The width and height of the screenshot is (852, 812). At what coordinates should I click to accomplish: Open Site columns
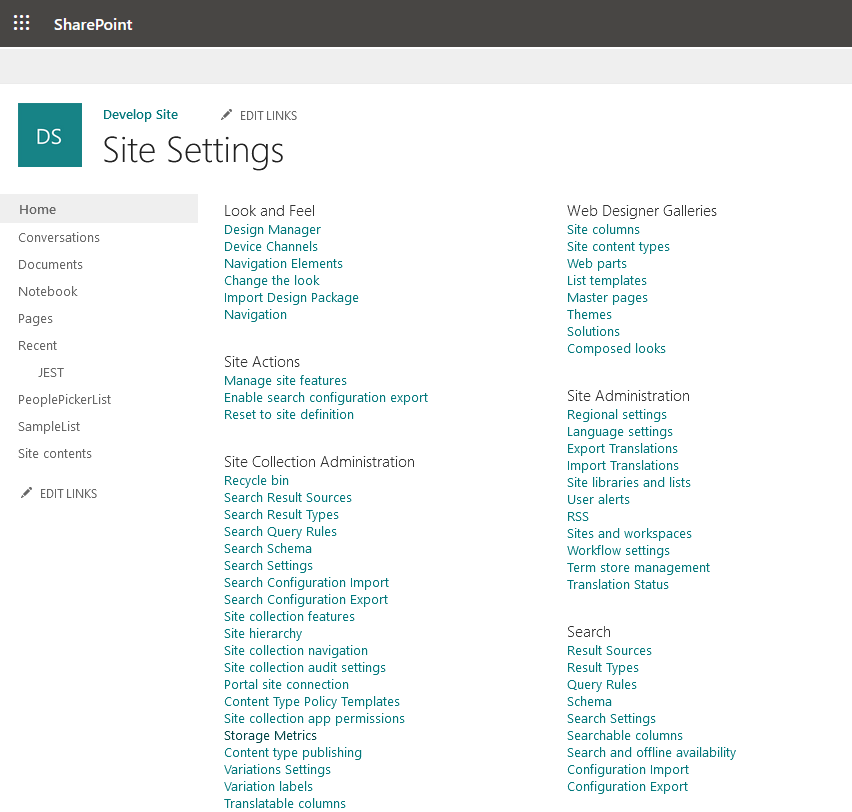point(603,230)
